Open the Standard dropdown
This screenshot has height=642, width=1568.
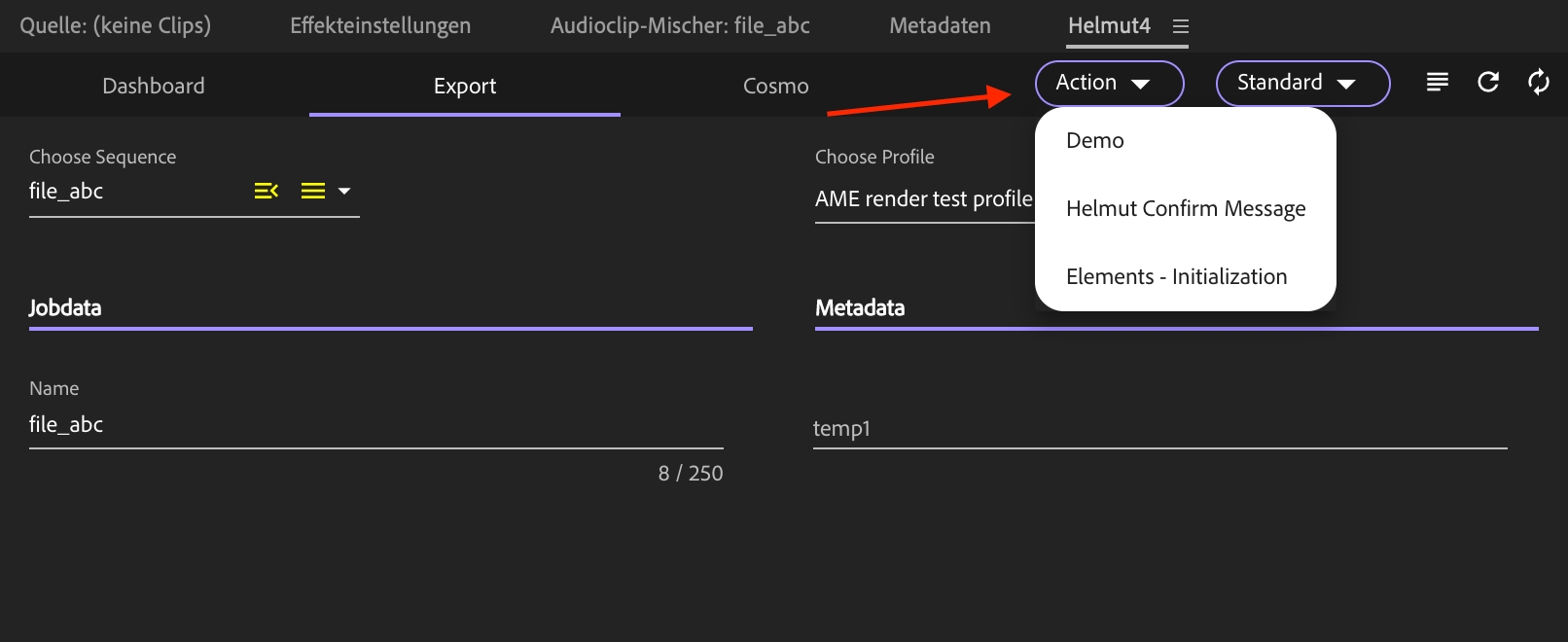point(1302,84)
